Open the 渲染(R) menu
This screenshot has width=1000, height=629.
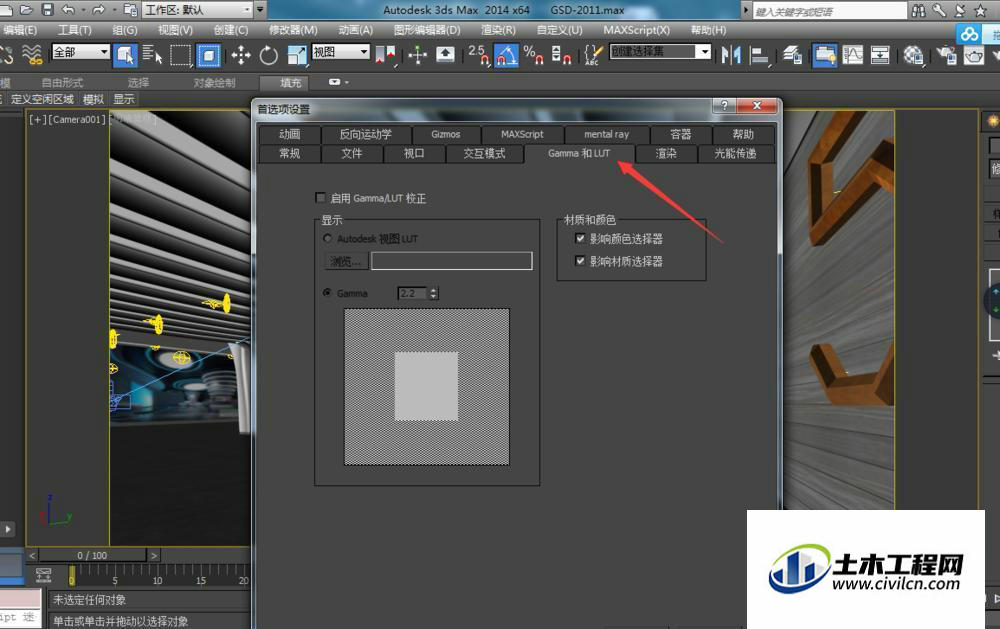coord(498,30)
